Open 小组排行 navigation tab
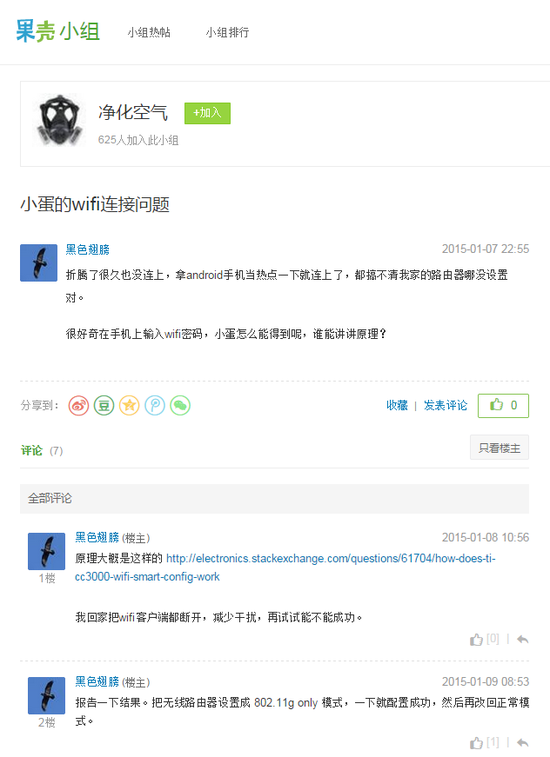This screenshot has height=757, width=550. coord(227,32)
